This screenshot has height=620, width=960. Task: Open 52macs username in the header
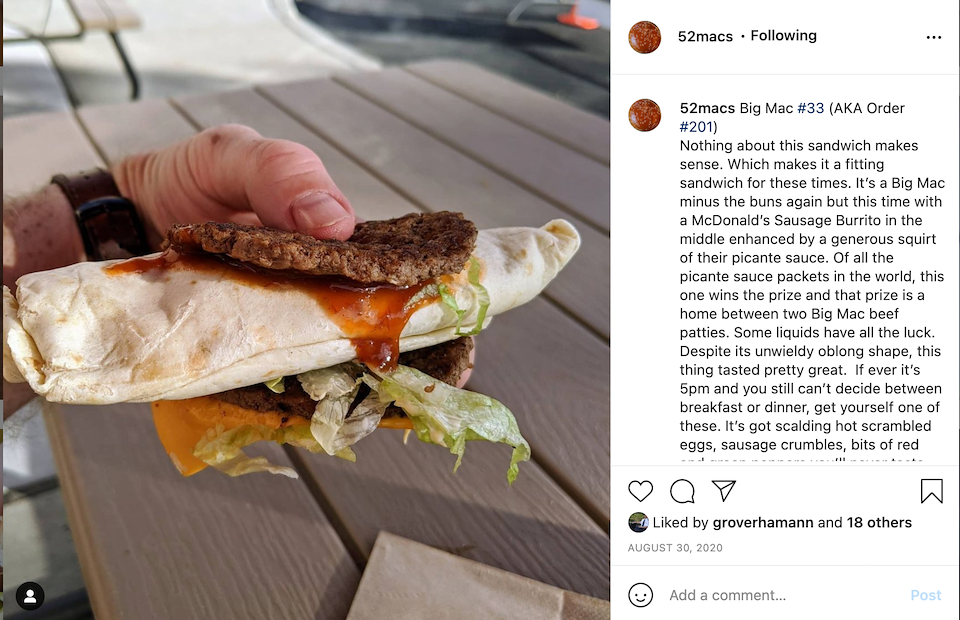click(x=705, y=36)
